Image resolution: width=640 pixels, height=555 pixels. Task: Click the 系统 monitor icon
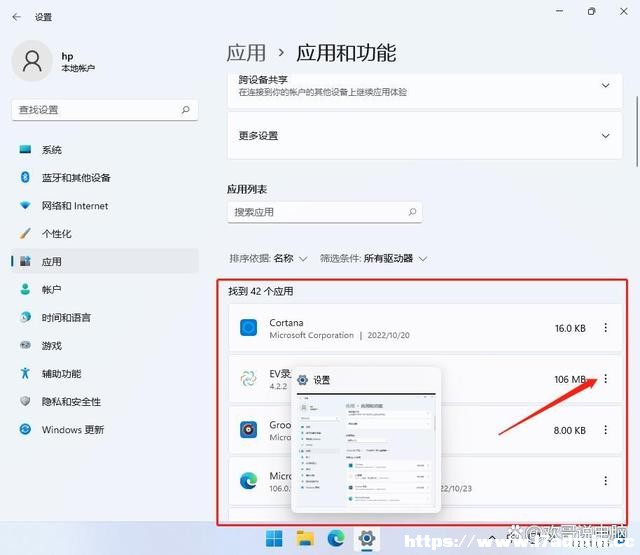(25, 149)
